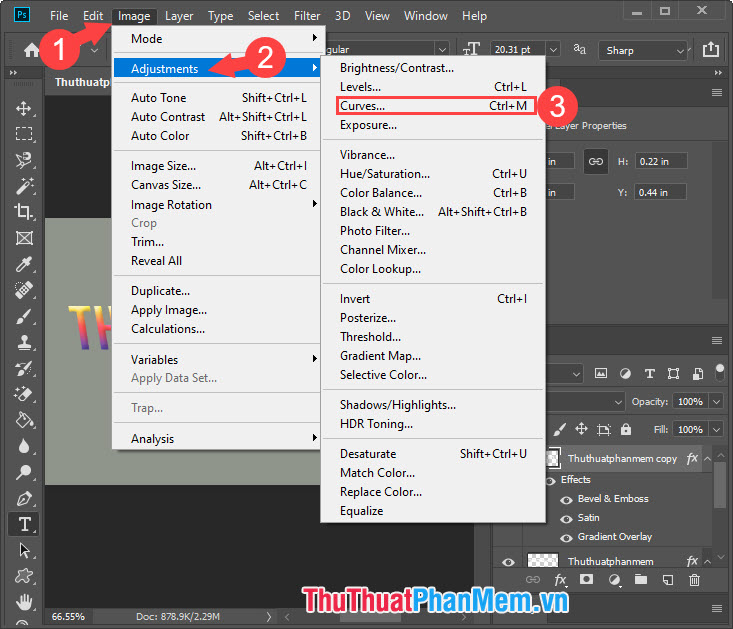Viewport: 733px width, 629px height.
Task: Select the Pen tool
Action: click(23, 499)
